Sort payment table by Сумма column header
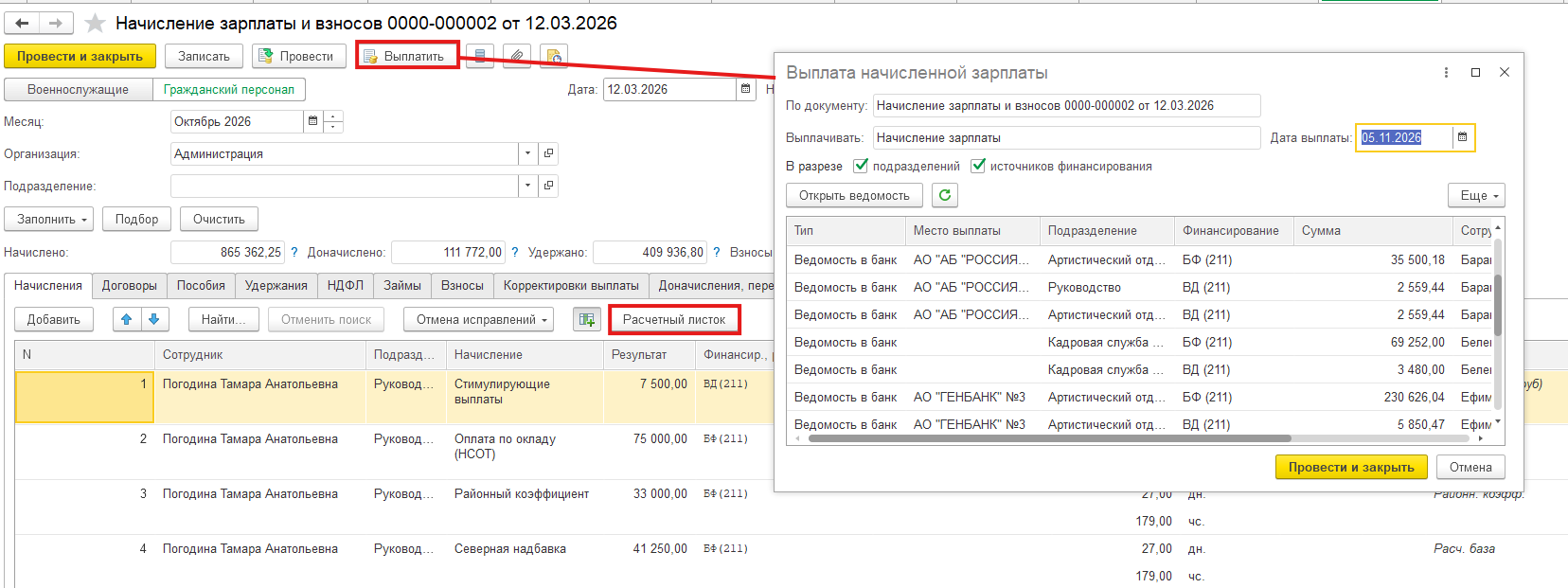The height and width of the screenshot is (588, 1568). pyautogui.click(x=1373, y=230)
